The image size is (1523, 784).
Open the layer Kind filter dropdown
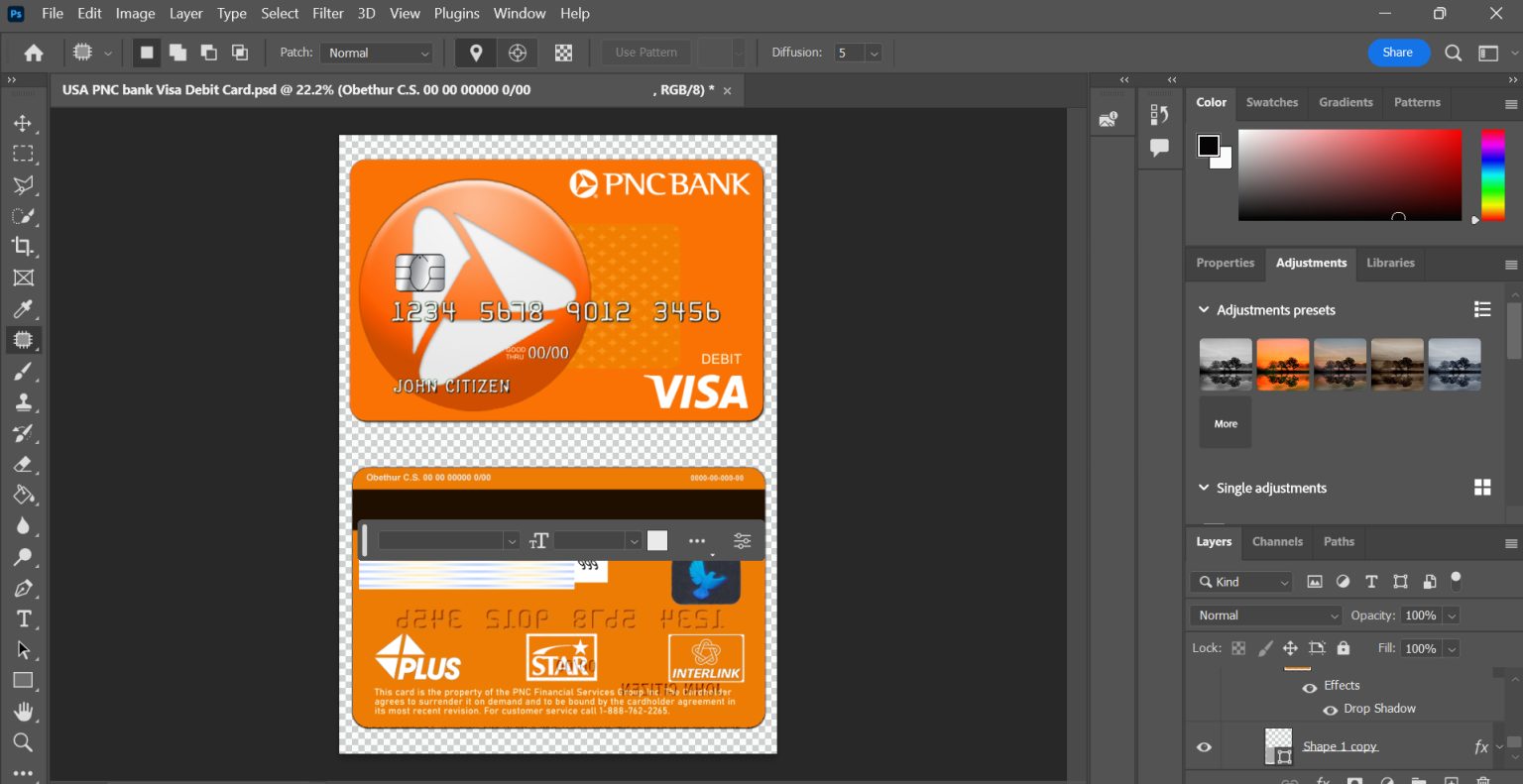(1242, 582)
